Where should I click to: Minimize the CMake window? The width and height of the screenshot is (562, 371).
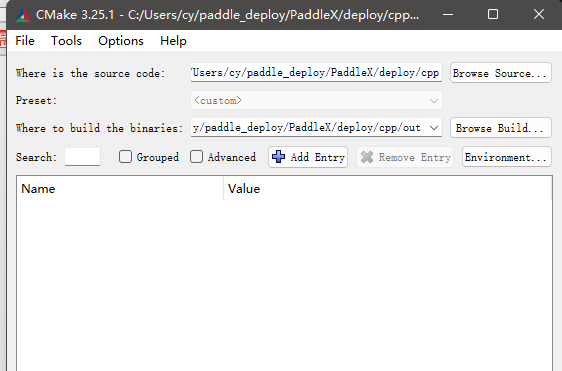[448, 14]
